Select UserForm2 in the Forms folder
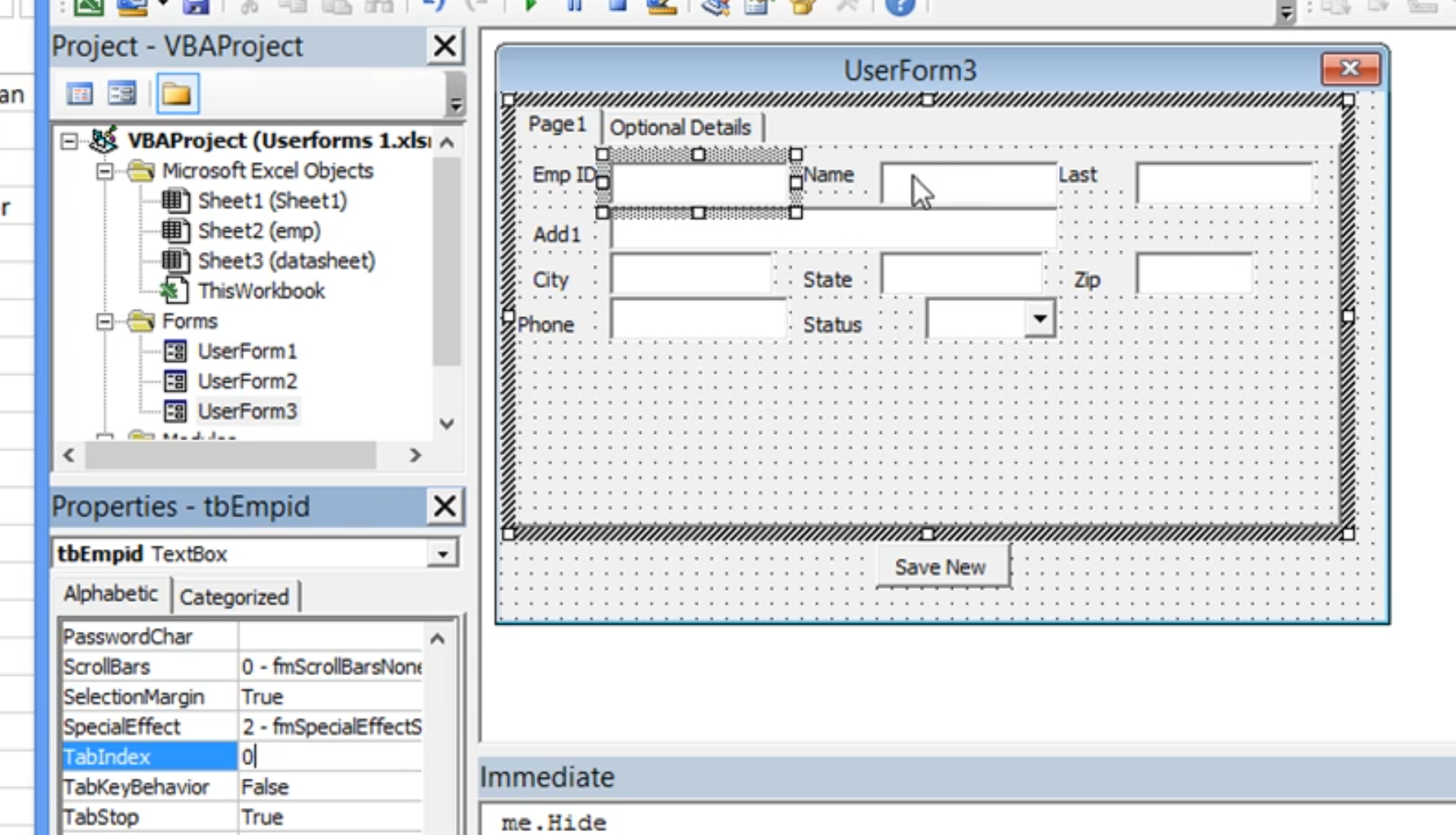The height and width of the screenshot is (835, 1456). coord(247,382)
